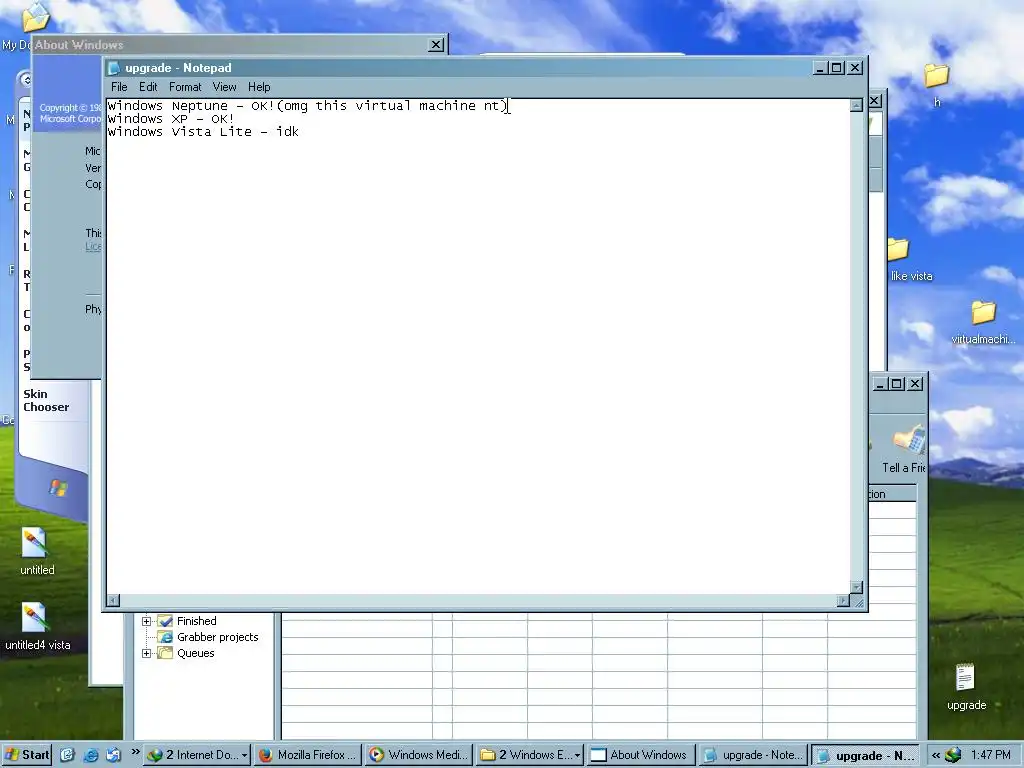Click the globe system tray icon
The image size is (1024, 768).
click(953, 755)
